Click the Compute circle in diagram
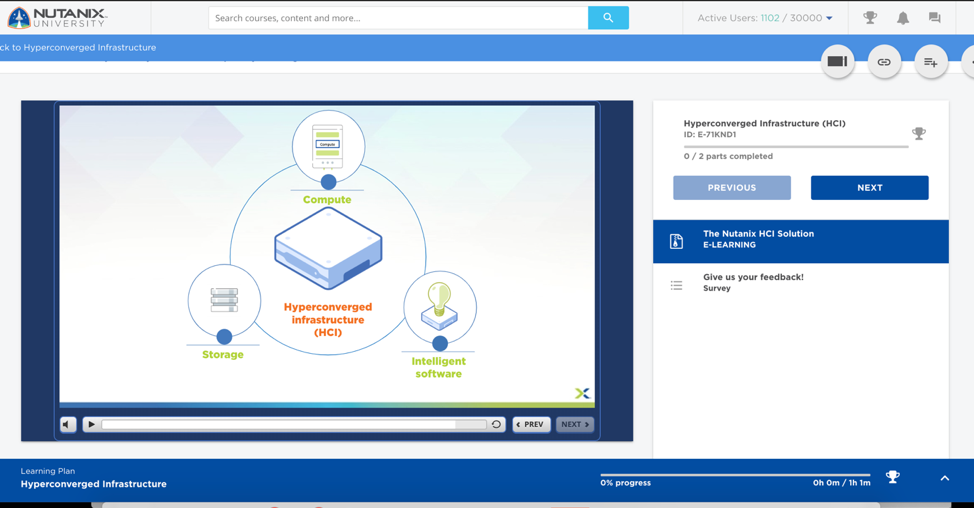Screen dimensions: 974x508 coord(328,147)
